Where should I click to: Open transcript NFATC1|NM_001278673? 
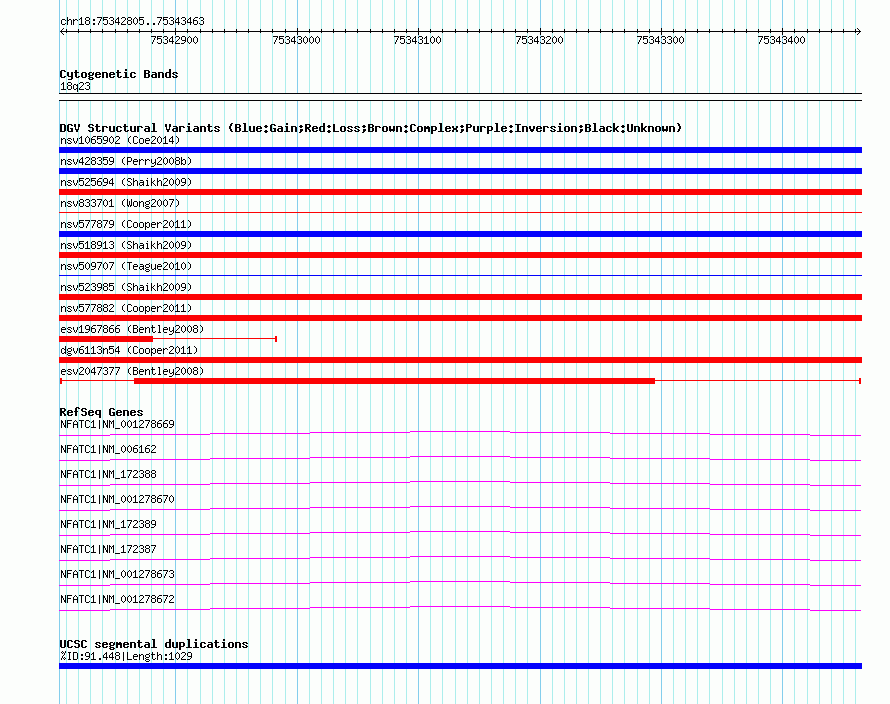[117, 574]
